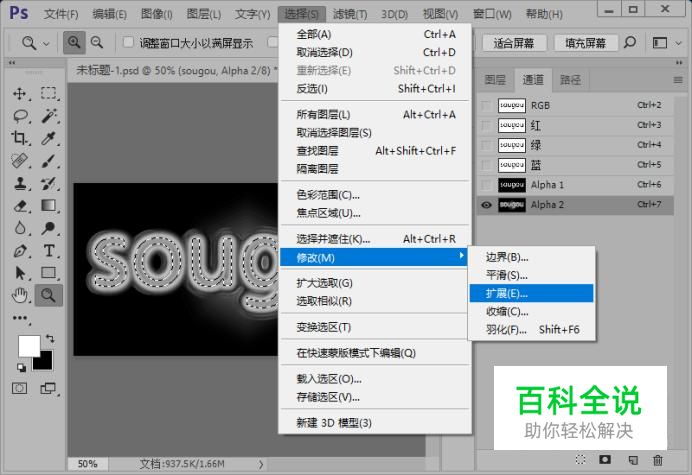The image size is (692, 475).
Task: Select the Magic Wand tool
Action: pyautogui.click(x=49, y=116)
